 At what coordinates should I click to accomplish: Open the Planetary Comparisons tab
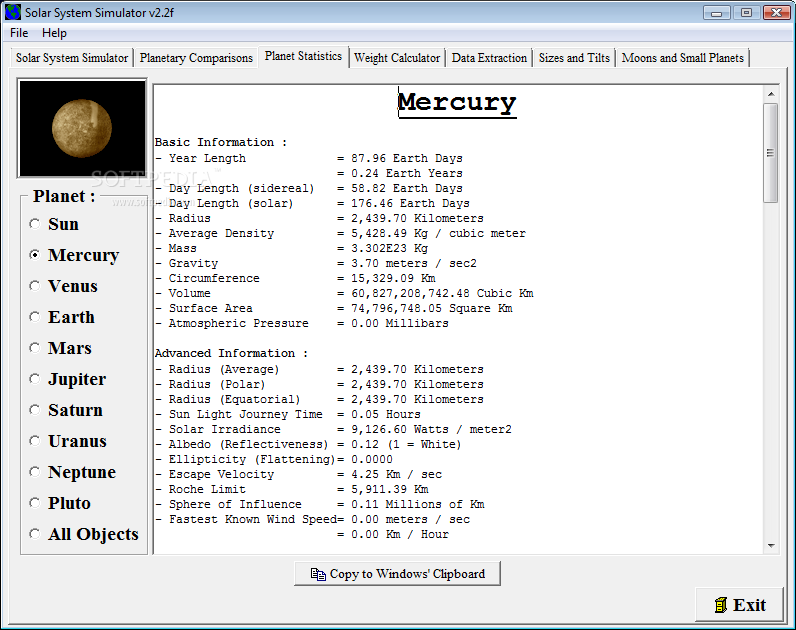pyautogui.click(x=196, y=58)
